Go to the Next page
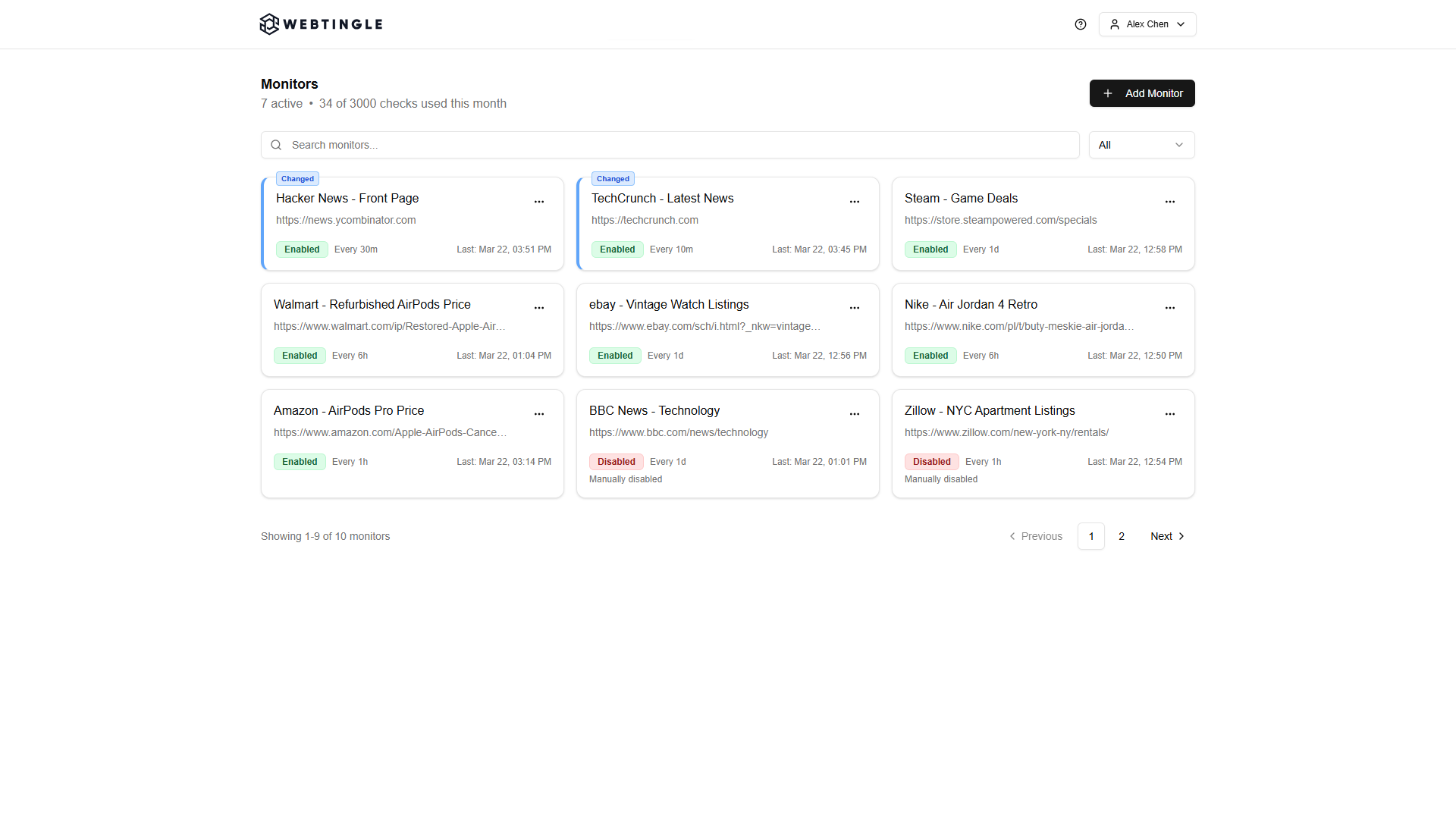 pos(1167,536)
